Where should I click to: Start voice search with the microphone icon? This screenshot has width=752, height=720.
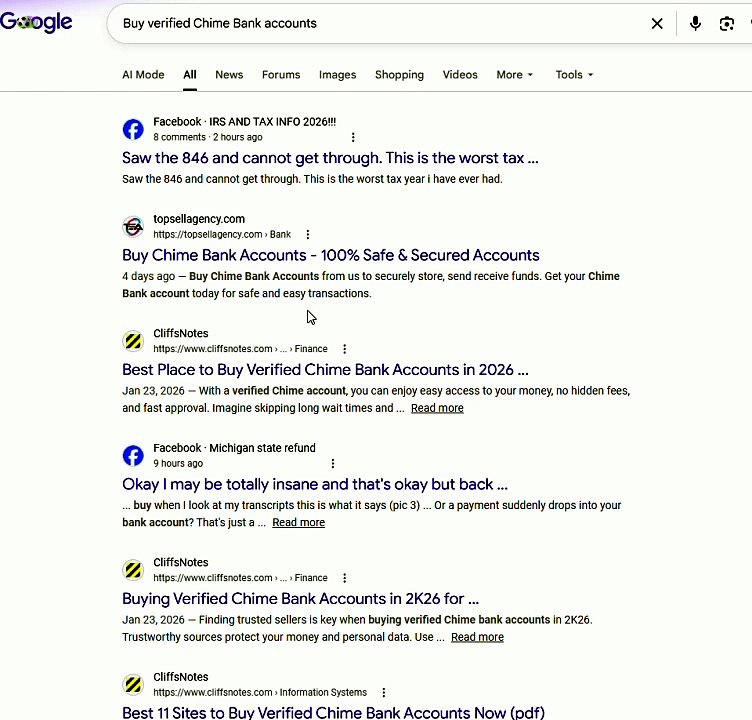pyautogui.click(x=695, y=24)
